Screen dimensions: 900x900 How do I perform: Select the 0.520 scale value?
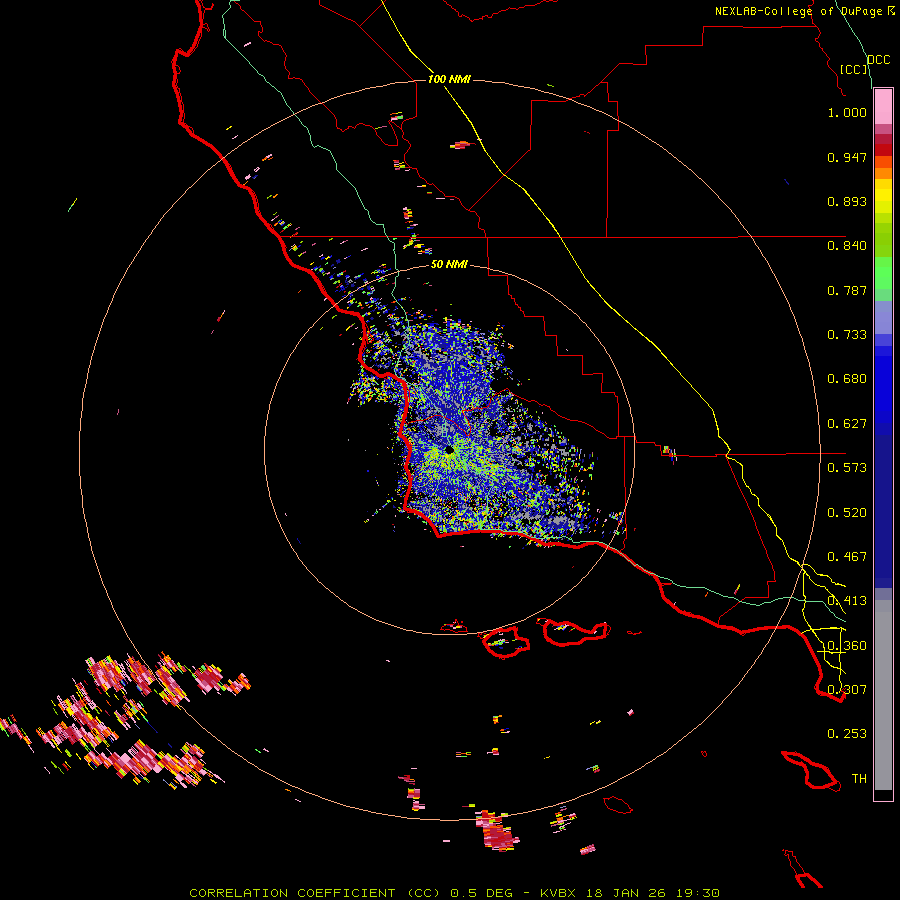(847, 513)
